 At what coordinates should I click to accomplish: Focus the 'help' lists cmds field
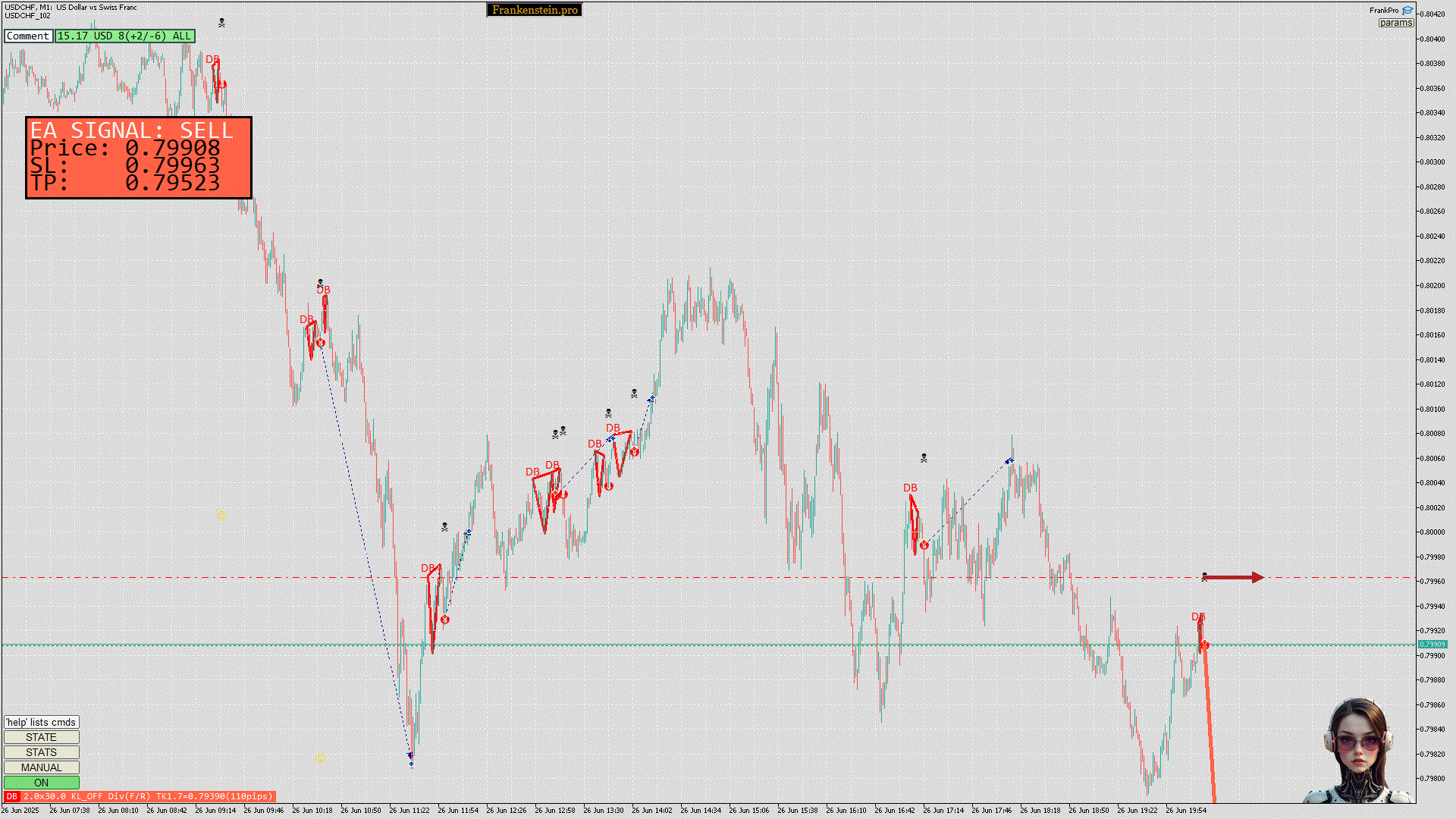[42, 722]
